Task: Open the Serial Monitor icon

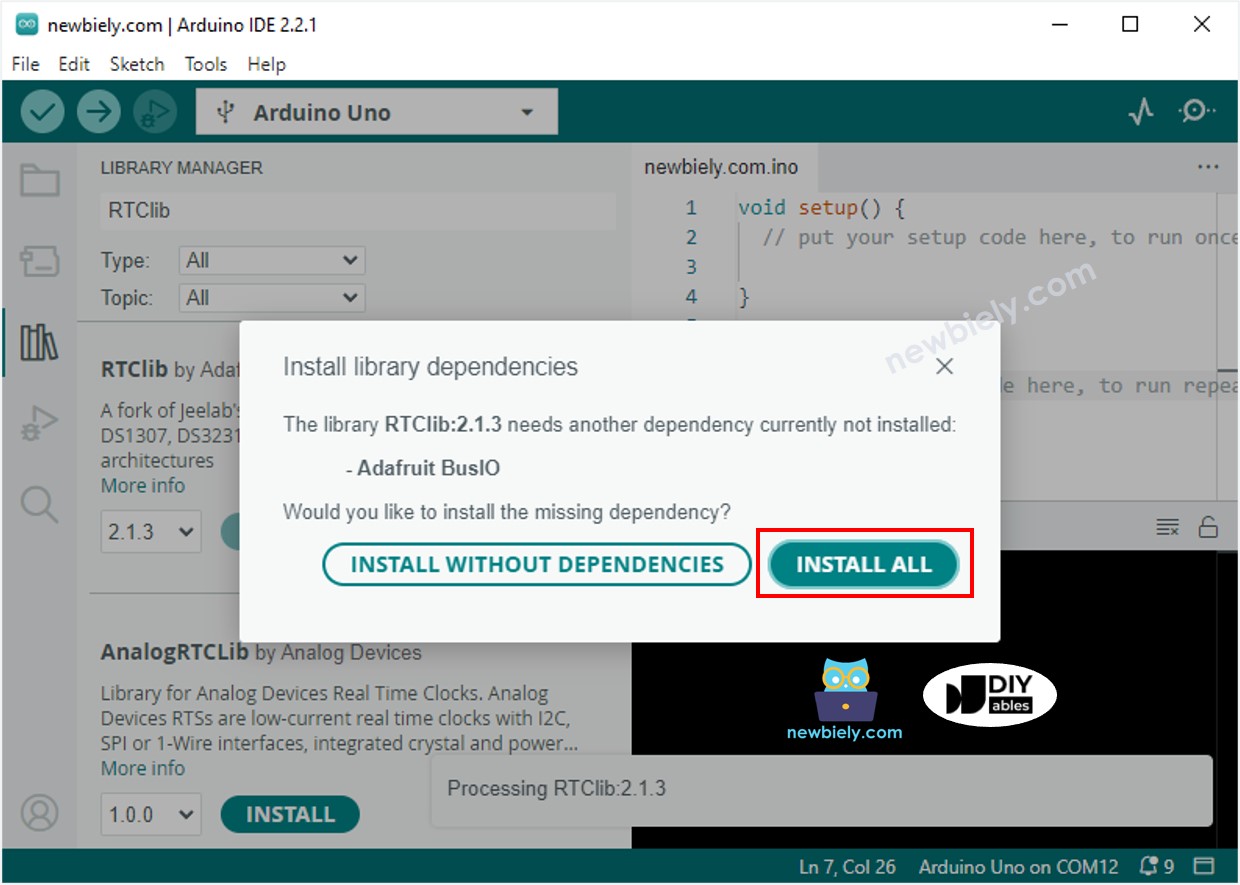Action: pyautogui.click(x=1196, y=112)
